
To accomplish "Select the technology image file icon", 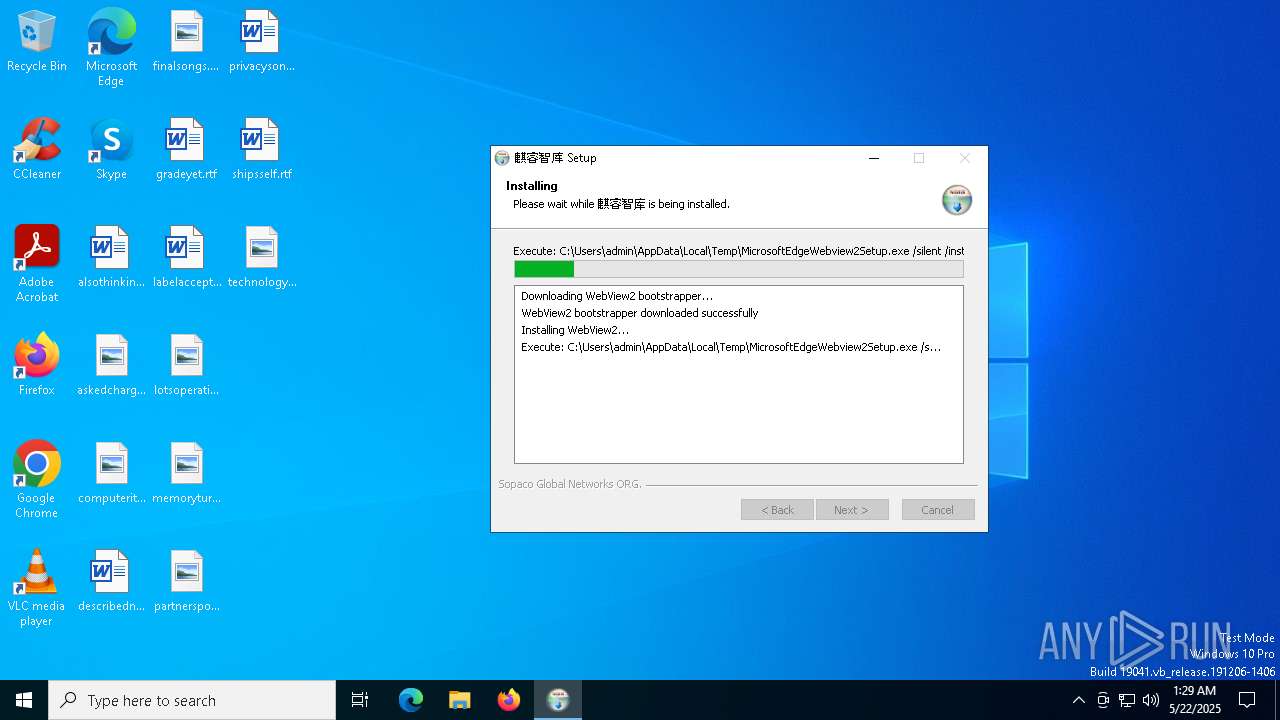I will pyautogui.click(x=261, y=257).
